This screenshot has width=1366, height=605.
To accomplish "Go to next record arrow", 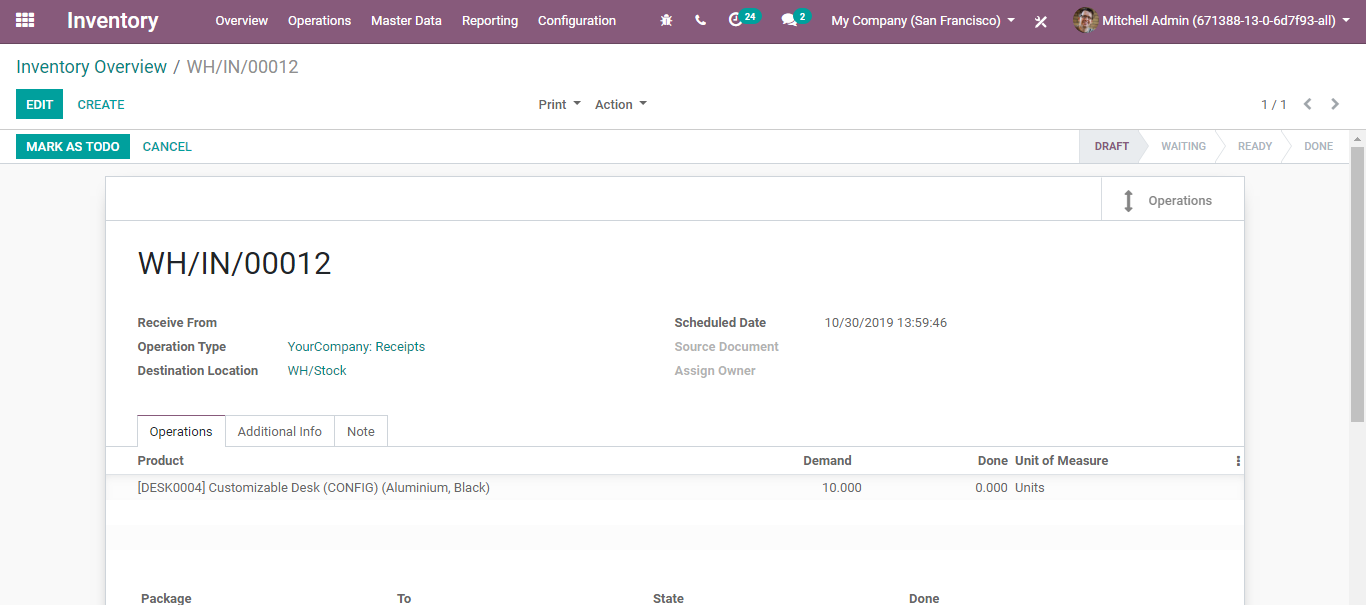I will click(x=1335, y=104).
